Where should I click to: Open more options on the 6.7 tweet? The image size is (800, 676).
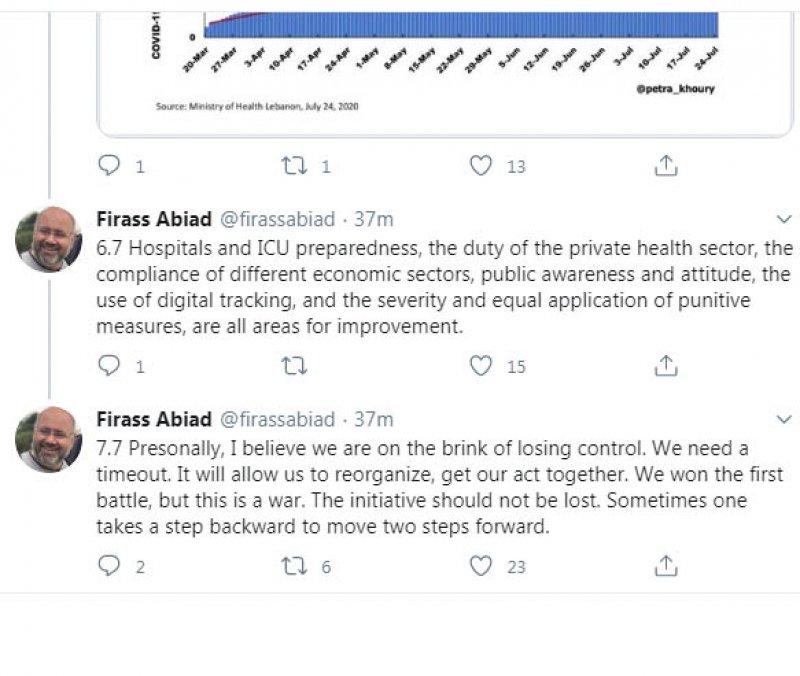point(784,219)
